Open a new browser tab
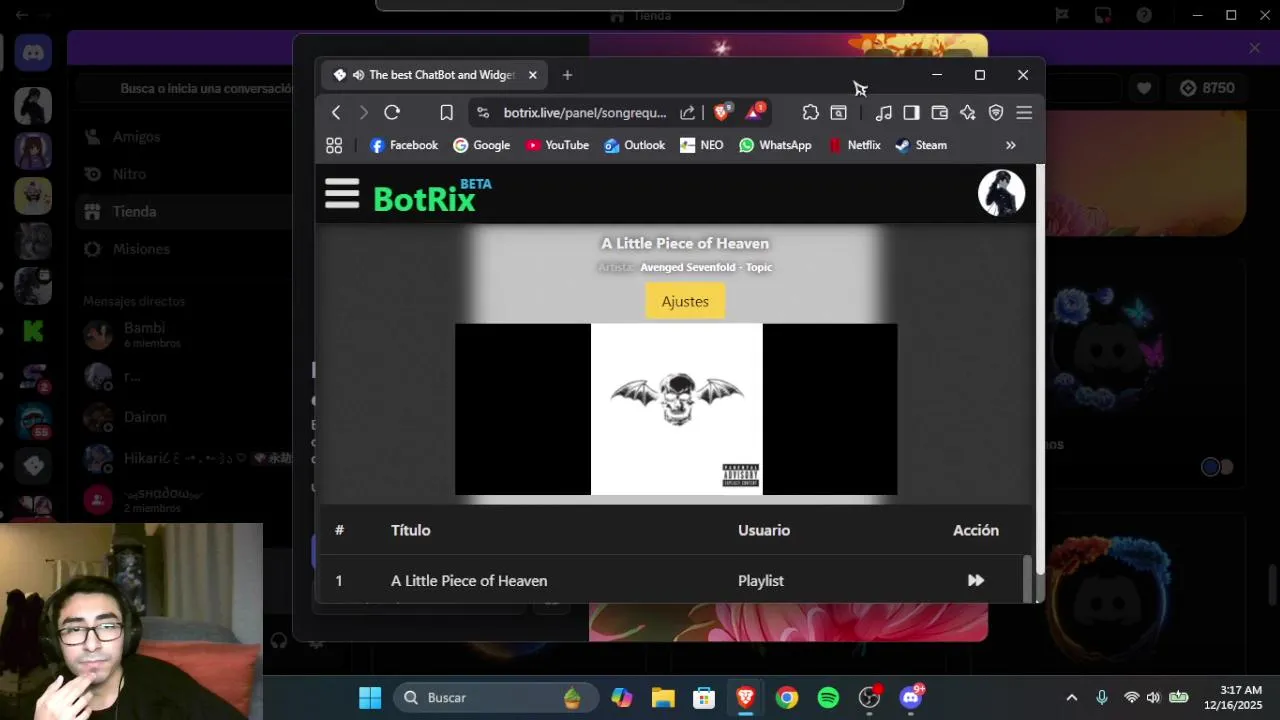 click(x=567, y=75)
